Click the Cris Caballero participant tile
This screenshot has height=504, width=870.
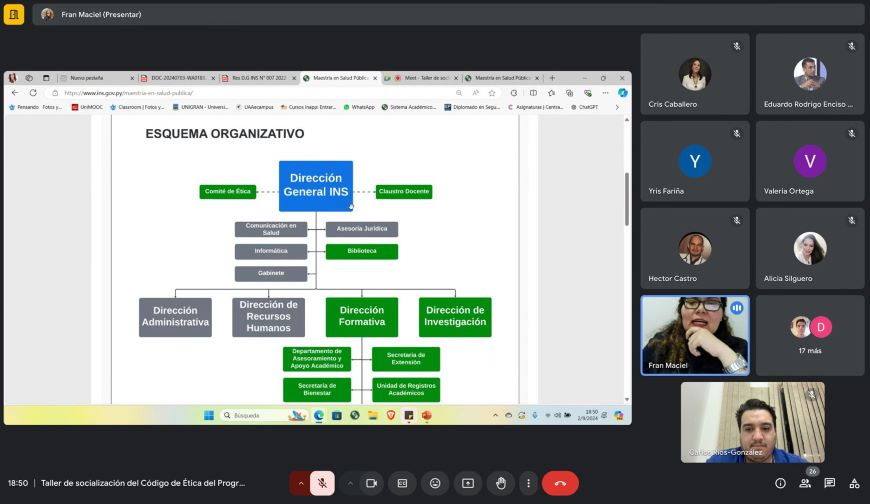[x=695, y=74]
